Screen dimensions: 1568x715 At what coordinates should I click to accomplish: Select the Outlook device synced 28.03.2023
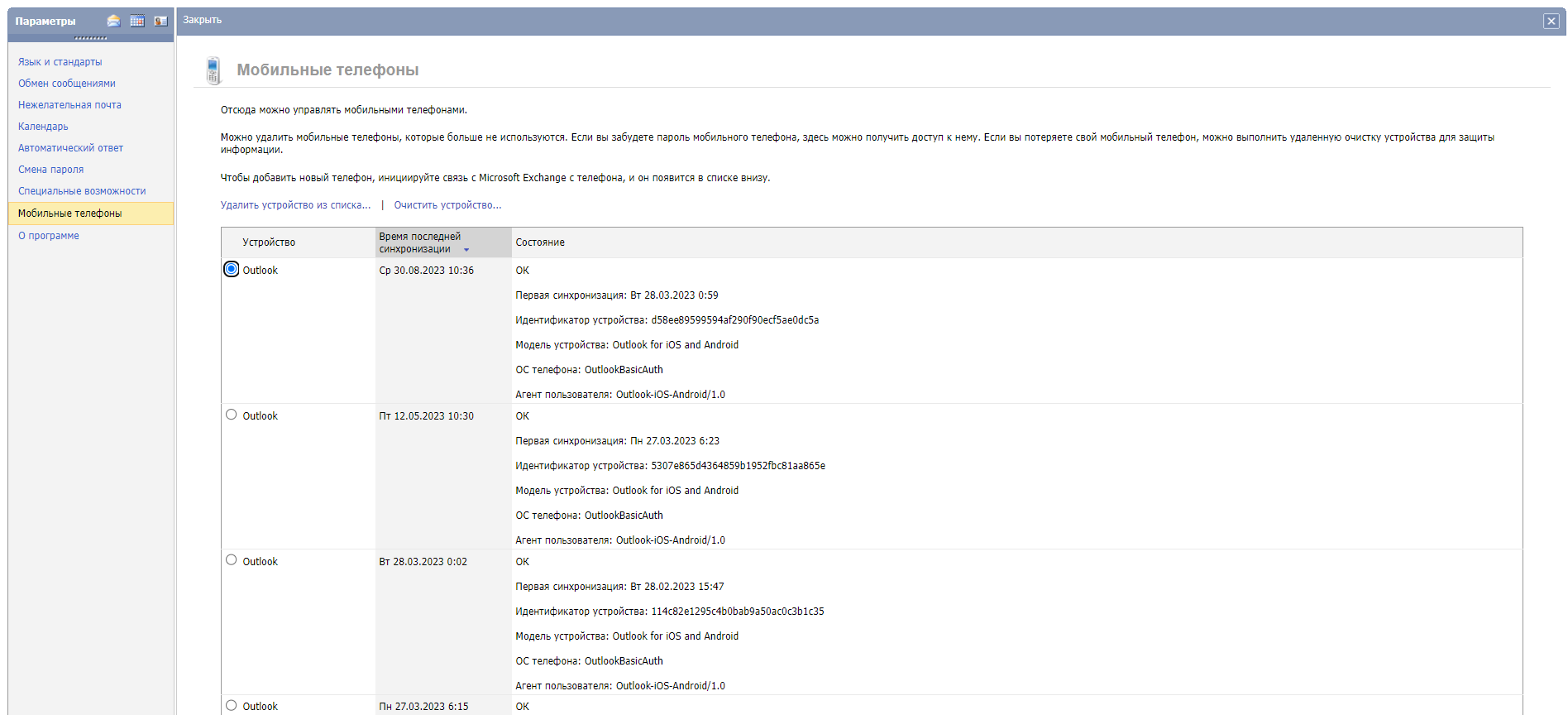tap(232, 560)
